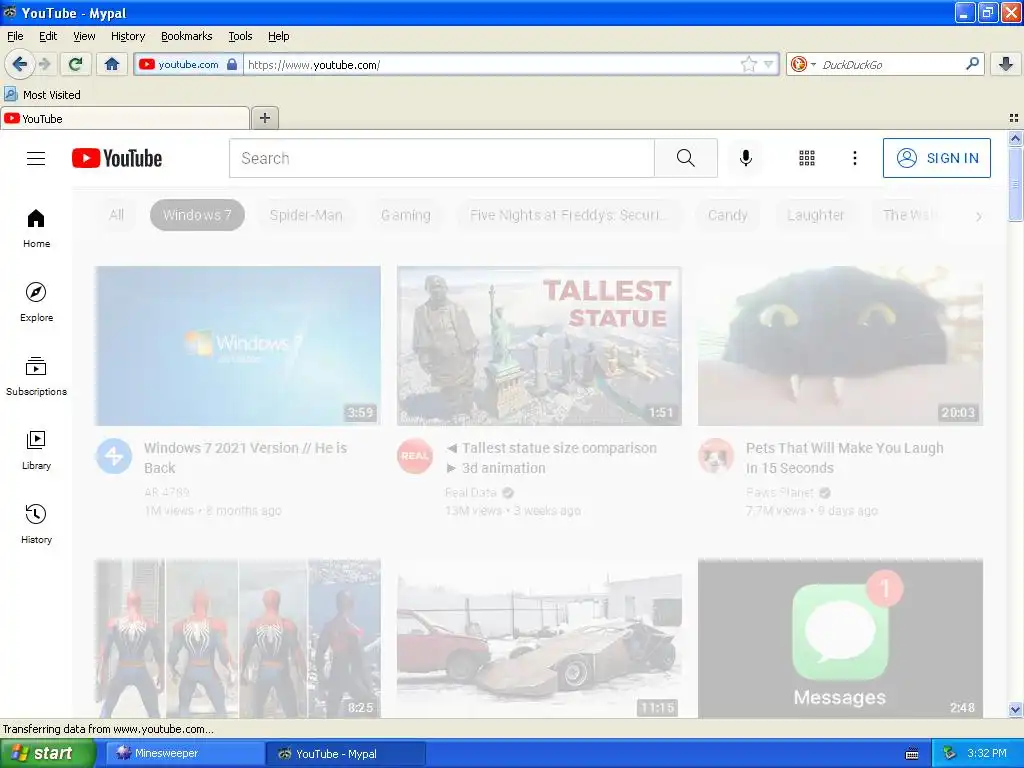Open the YouTube apps grid icon

point(807,158)
